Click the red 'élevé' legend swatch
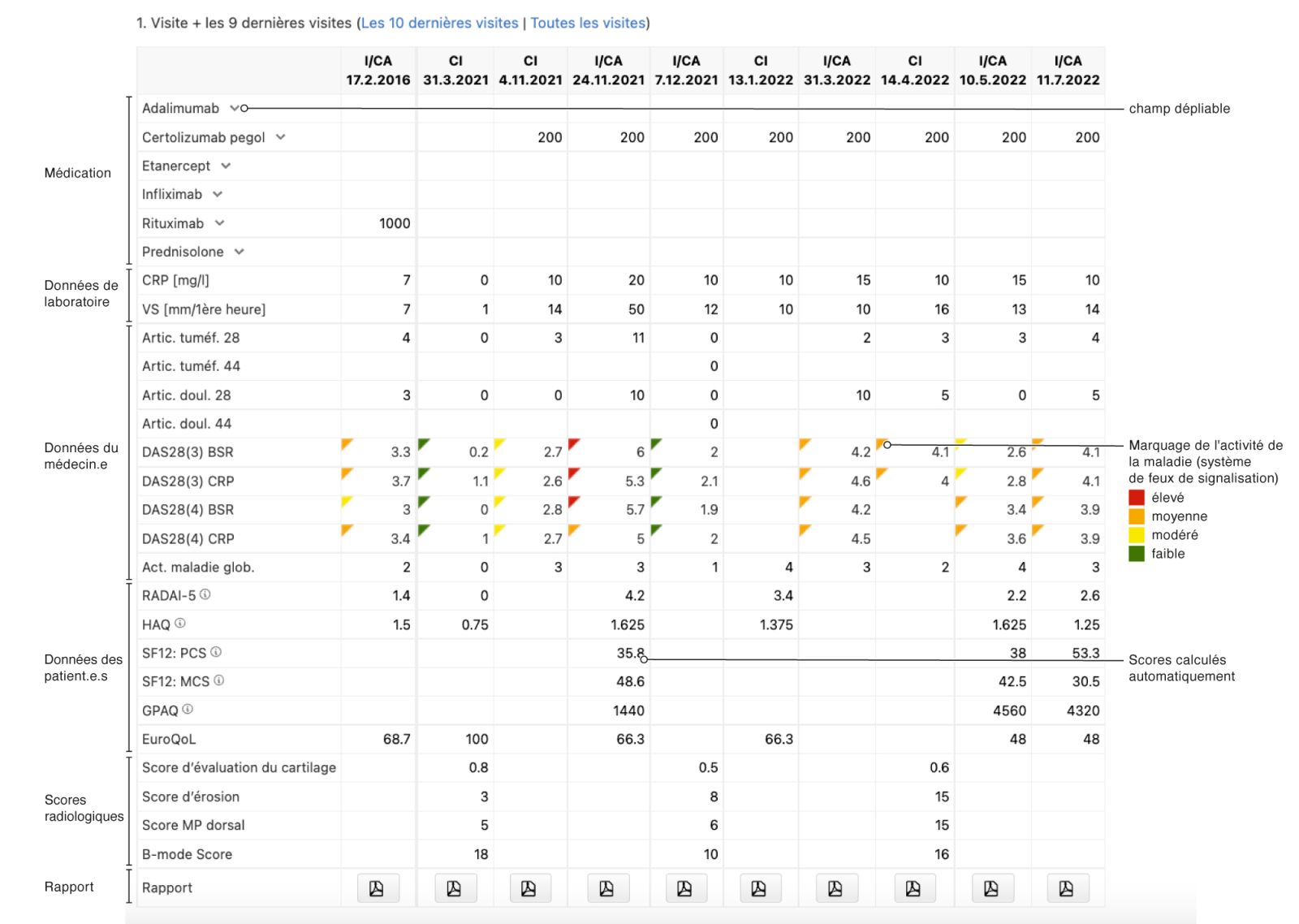This screenshot has width=1299, height=924. click(x=1137, y=498)
